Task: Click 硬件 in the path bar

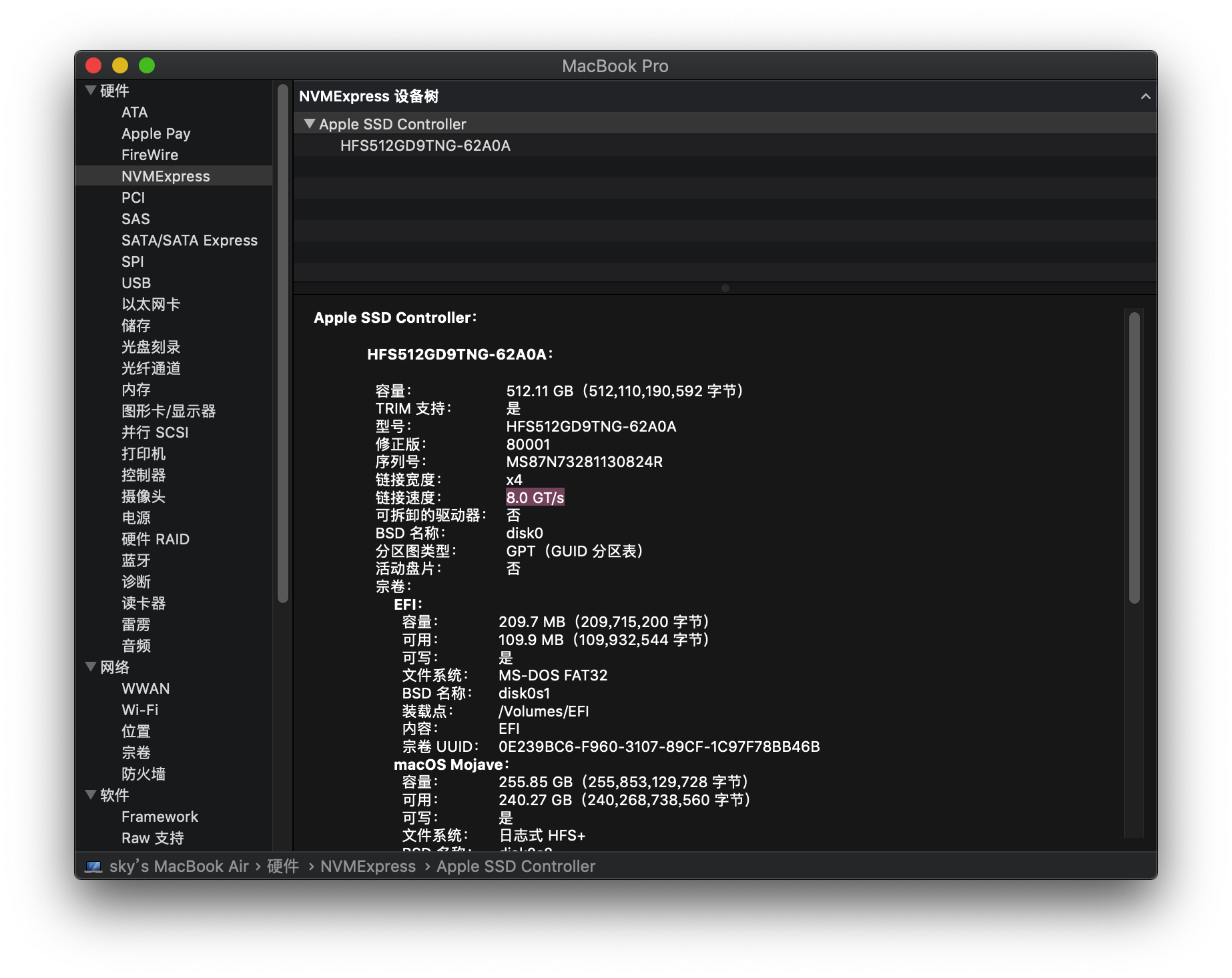Action: 283,866
